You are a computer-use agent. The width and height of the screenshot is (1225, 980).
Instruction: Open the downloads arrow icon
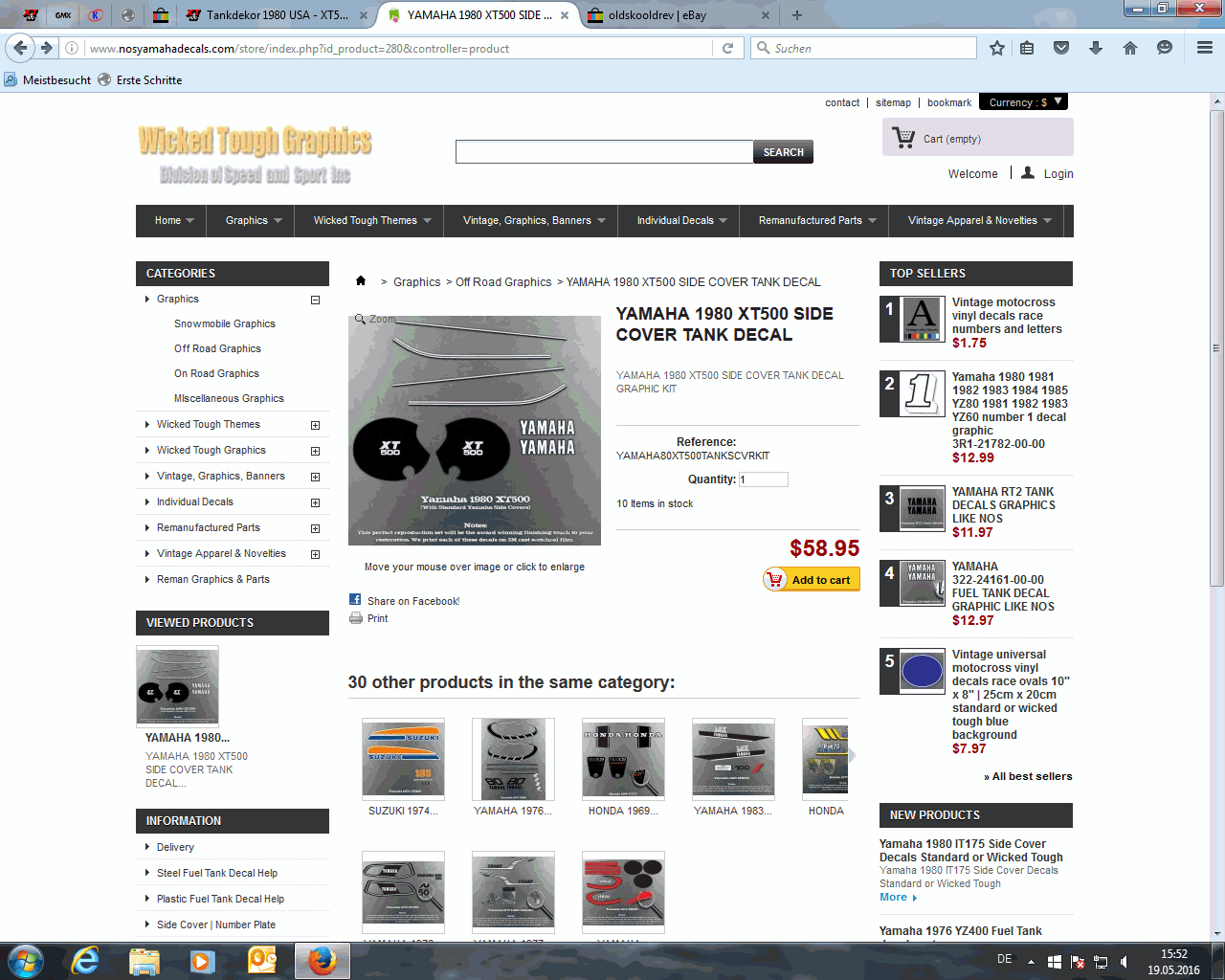(x=1096, y=48)
